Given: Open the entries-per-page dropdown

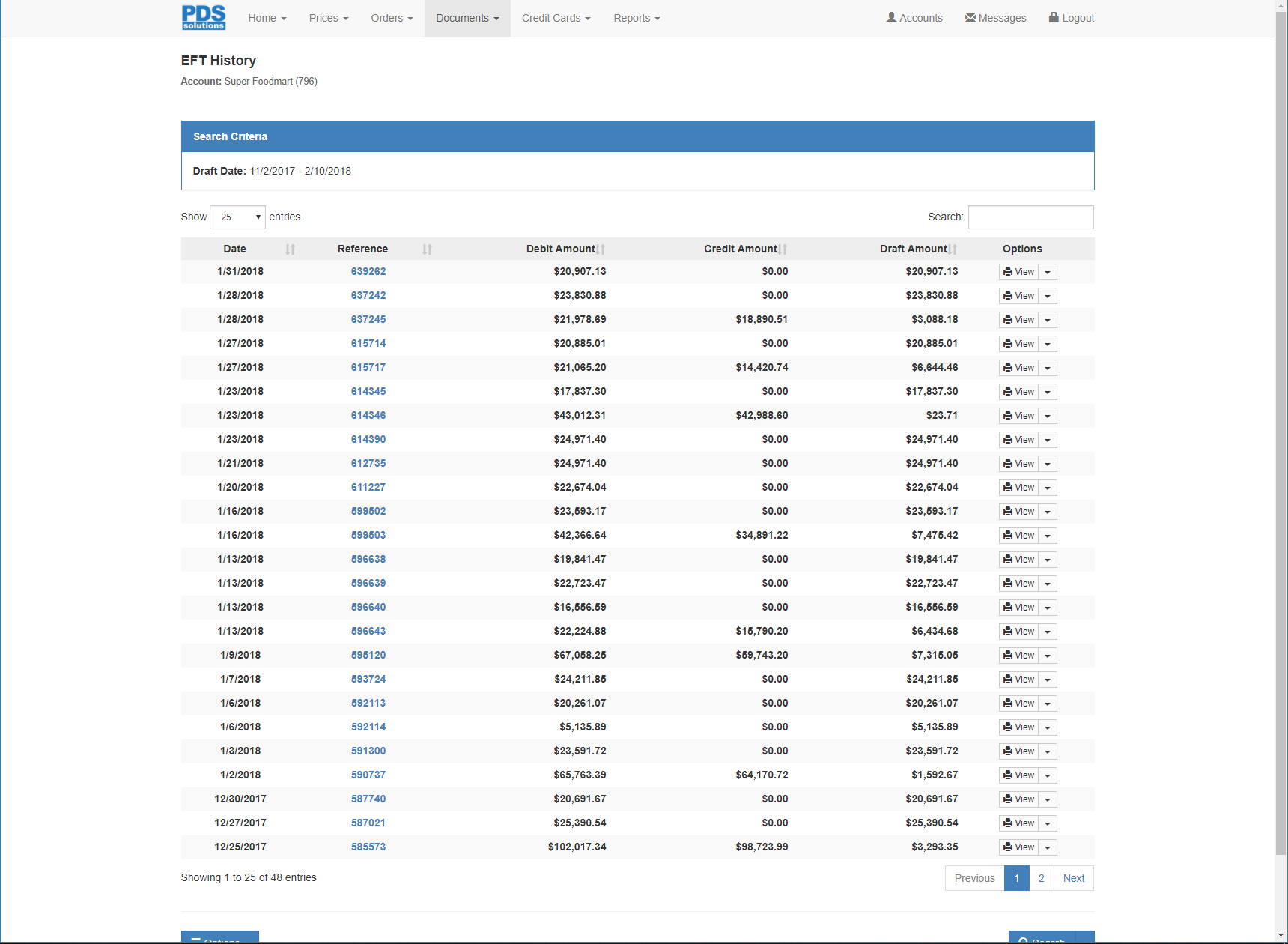Looking at the screenshot, I should click(x=237, y=217).
